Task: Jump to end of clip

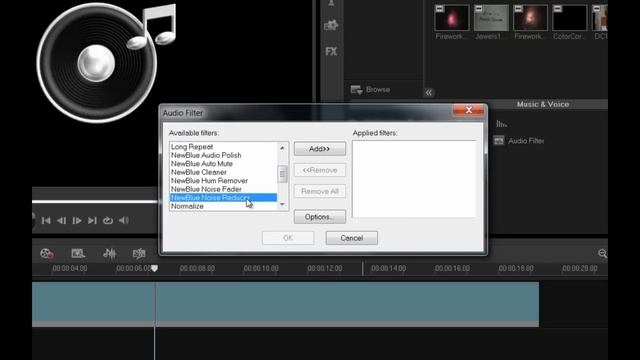Action: (92, 220)
